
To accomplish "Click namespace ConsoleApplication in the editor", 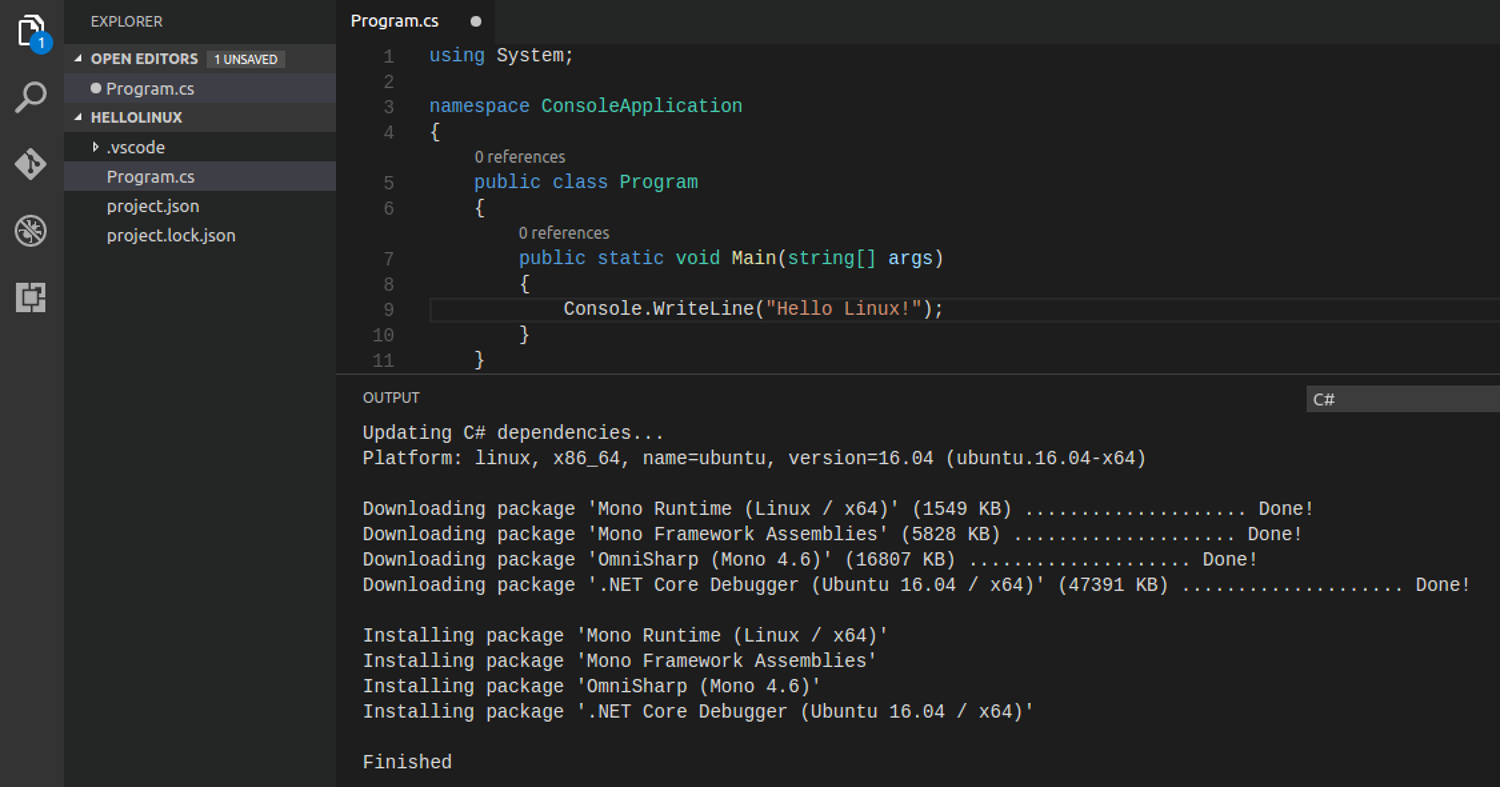I will (586, 106).
